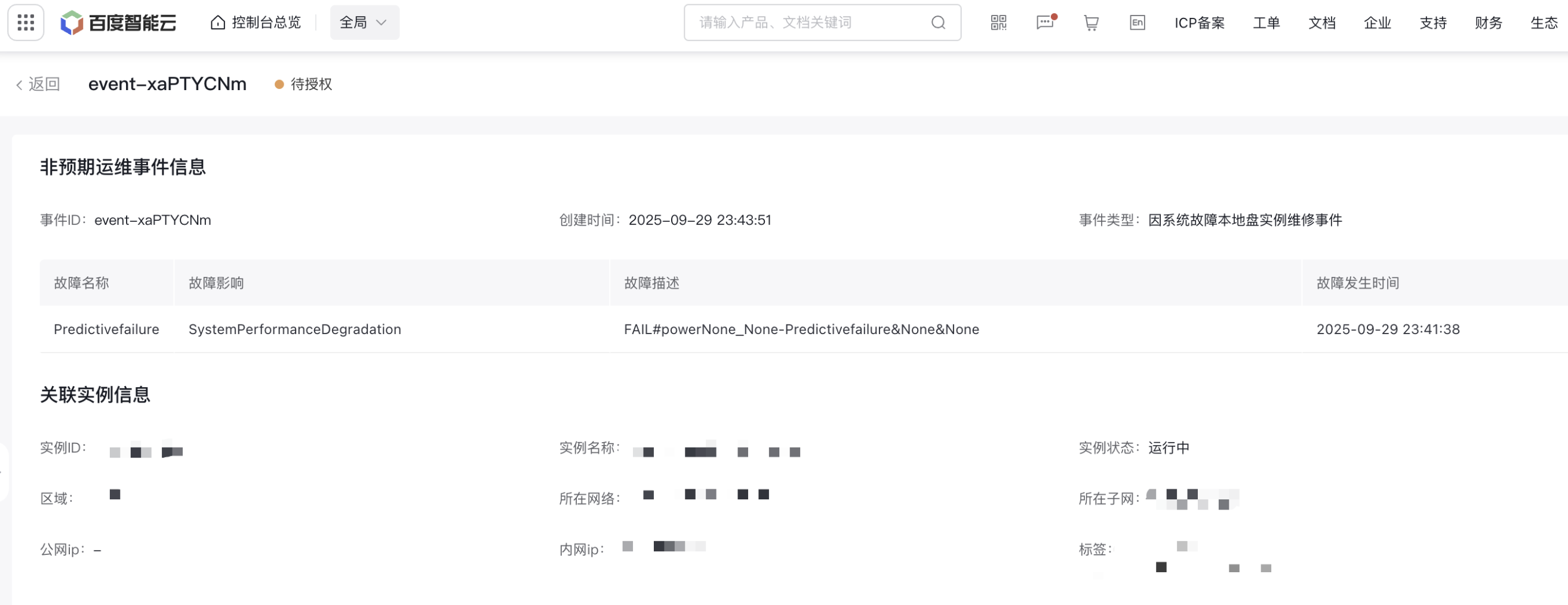
Task: Open the product grid menu icon
Action: coord(26,23)
